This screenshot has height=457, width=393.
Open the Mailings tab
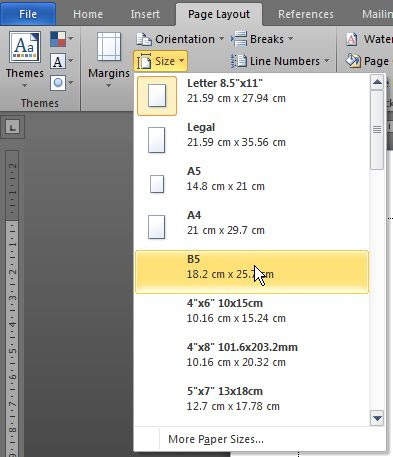tap(377, 14)
